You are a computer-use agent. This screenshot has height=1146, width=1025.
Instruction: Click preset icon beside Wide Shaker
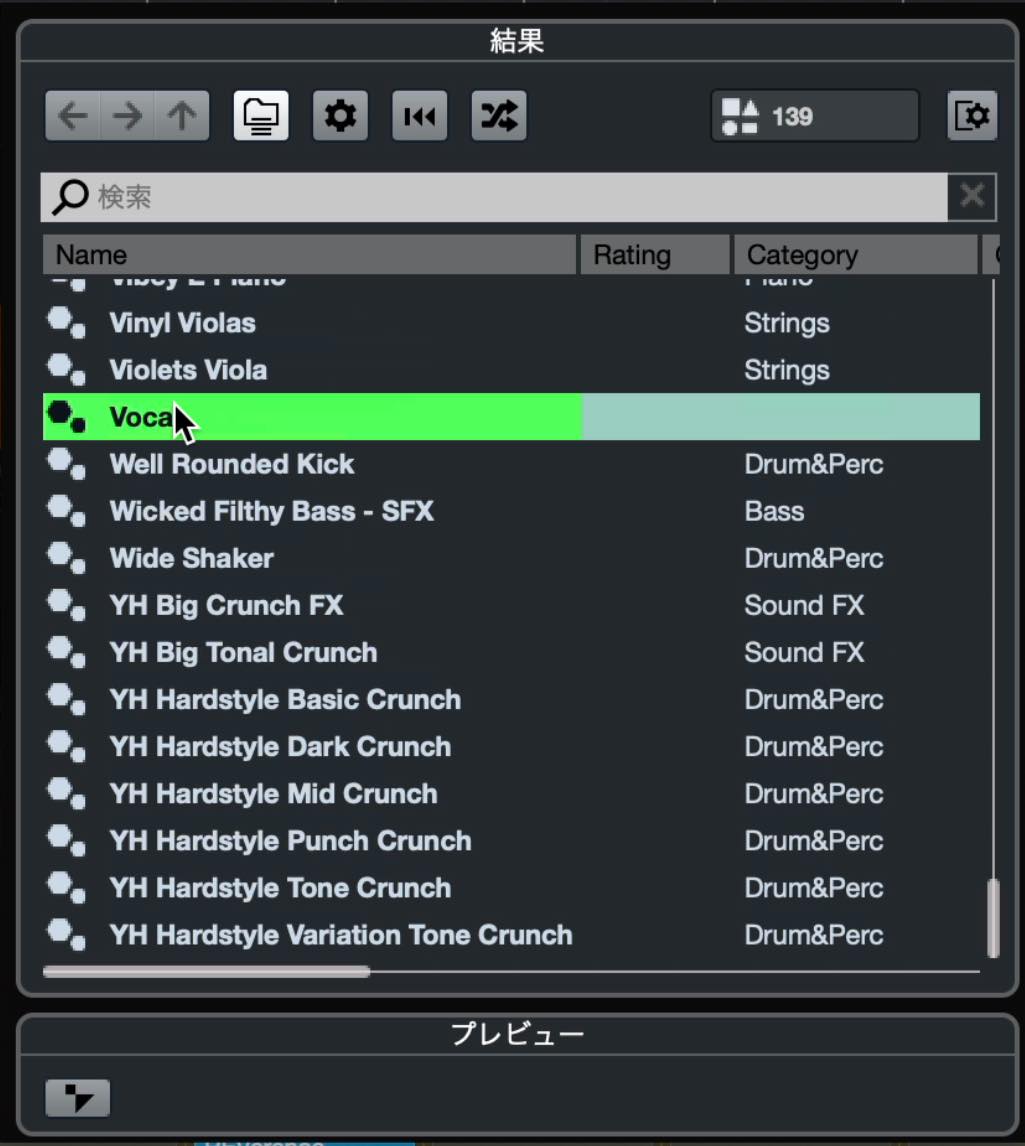pyautogui.click(x=67, y=558)
